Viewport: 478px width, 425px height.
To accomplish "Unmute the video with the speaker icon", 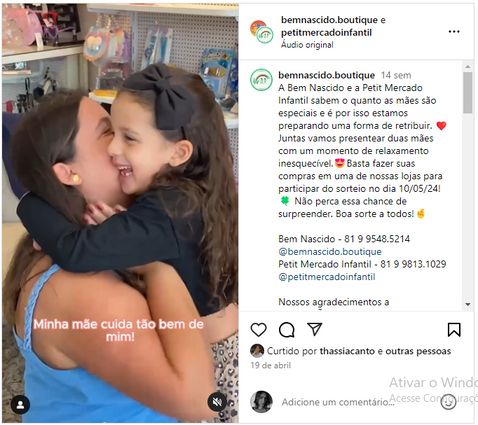I will click(x=217, y=402).
